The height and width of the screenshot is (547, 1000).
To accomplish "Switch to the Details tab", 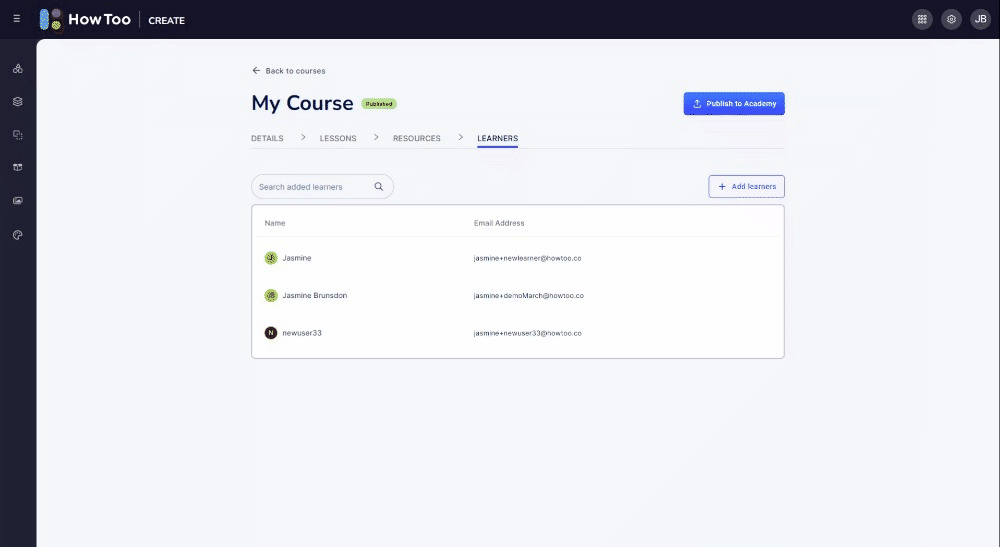I will click(267, 138).
